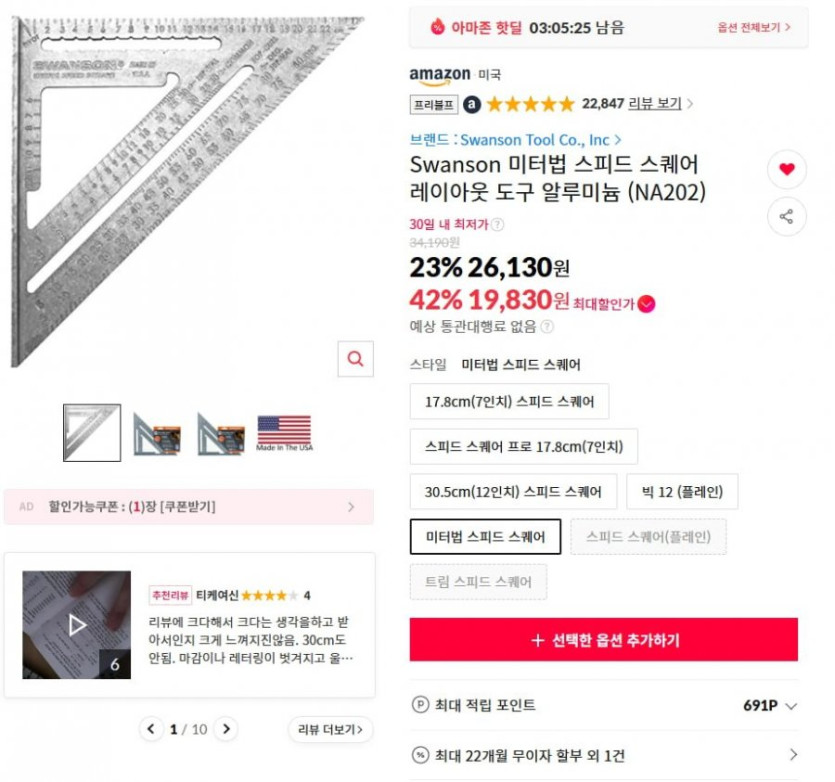Expand 최대 적립 포인트 691P details
The image size is (835, 782).
(x=791, y=706)
